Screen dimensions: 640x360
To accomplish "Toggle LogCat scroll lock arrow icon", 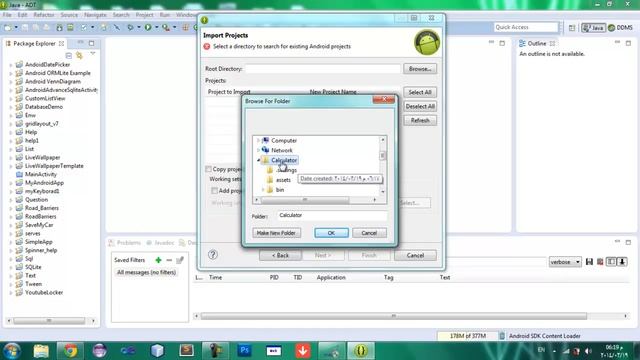I will [622, 262].
